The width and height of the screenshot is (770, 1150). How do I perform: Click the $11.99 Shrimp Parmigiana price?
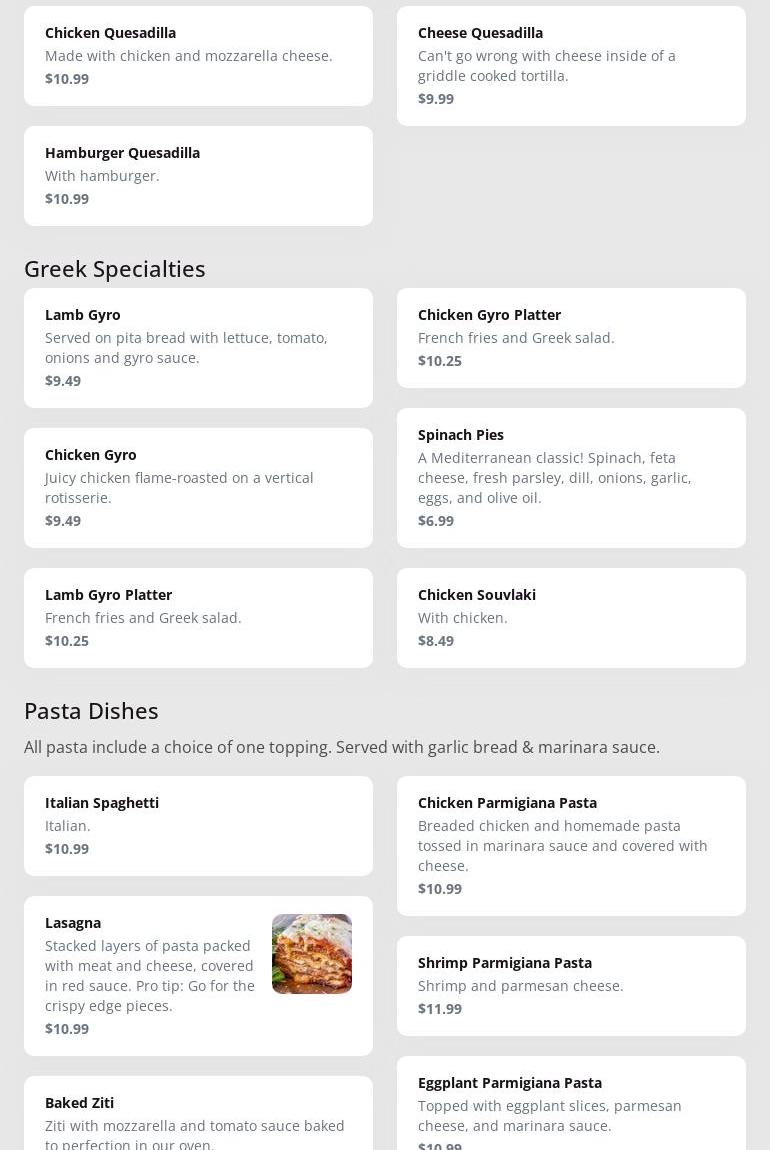(440, 1009)
